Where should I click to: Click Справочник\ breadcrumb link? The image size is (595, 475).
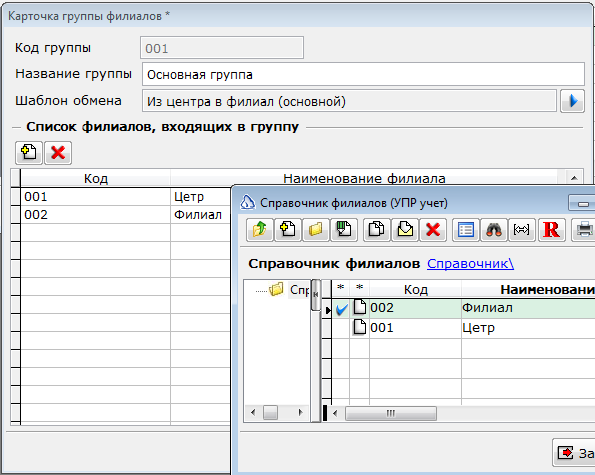point(471,263)
